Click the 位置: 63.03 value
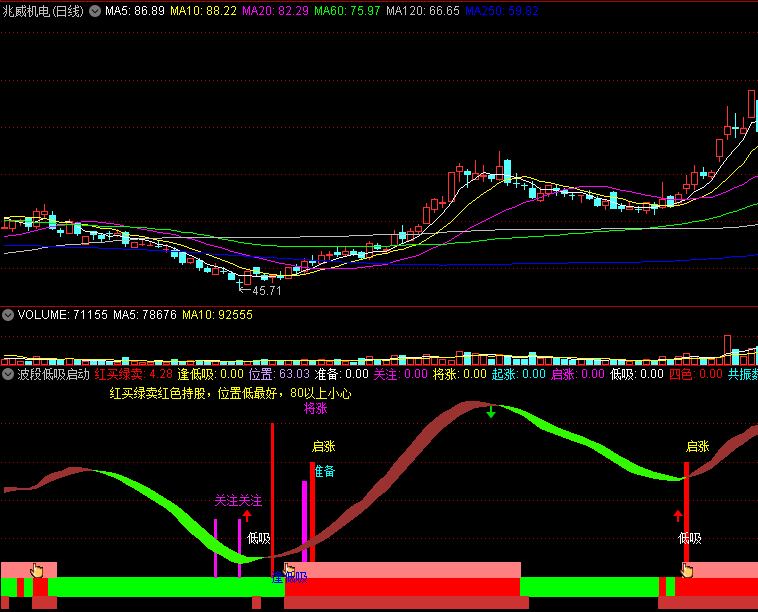The width and height of the screenshot is (758, 612). point(279,374)
